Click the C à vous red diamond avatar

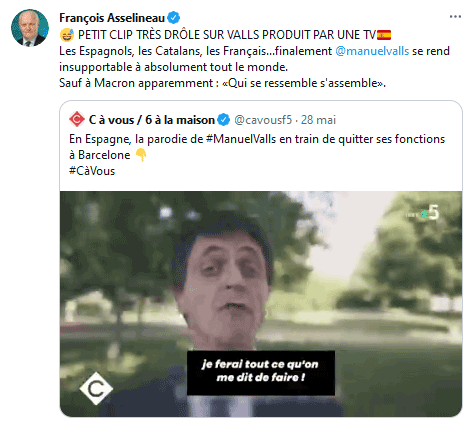[x=77, y=119]
